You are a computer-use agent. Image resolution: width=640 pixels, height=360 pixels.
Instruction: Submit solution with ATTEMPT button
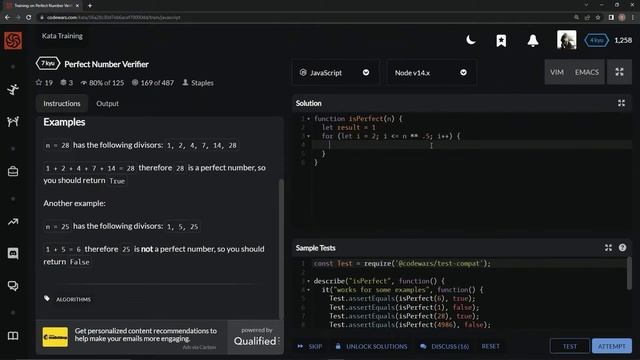point(611,346)
